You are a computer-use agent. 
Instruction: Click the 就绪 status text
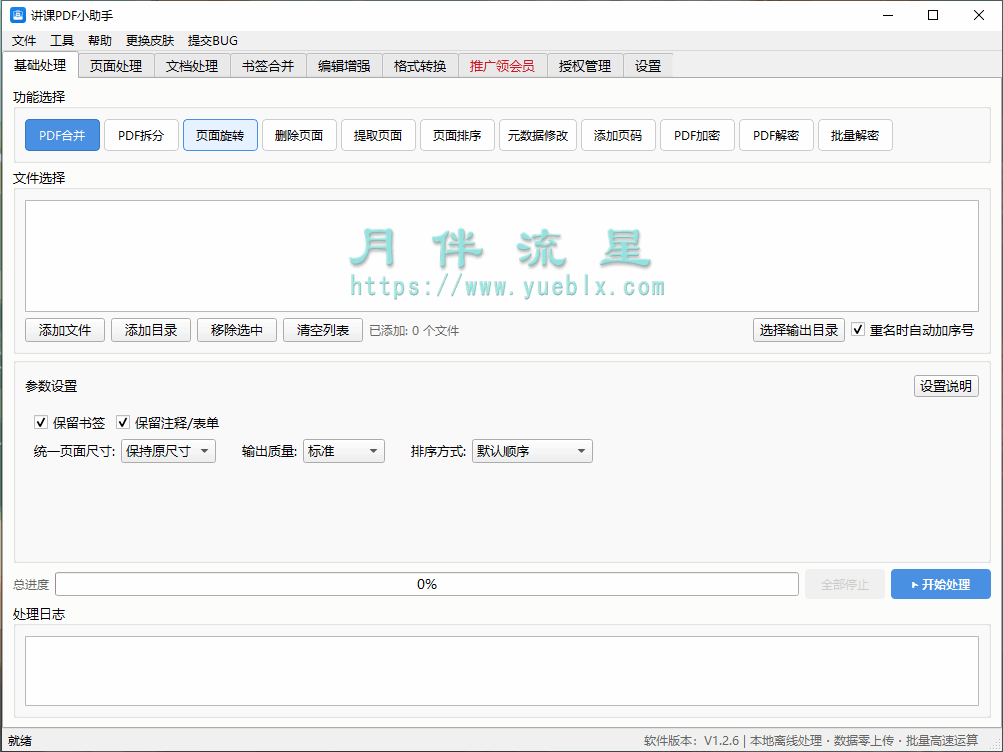pos(20,740)
